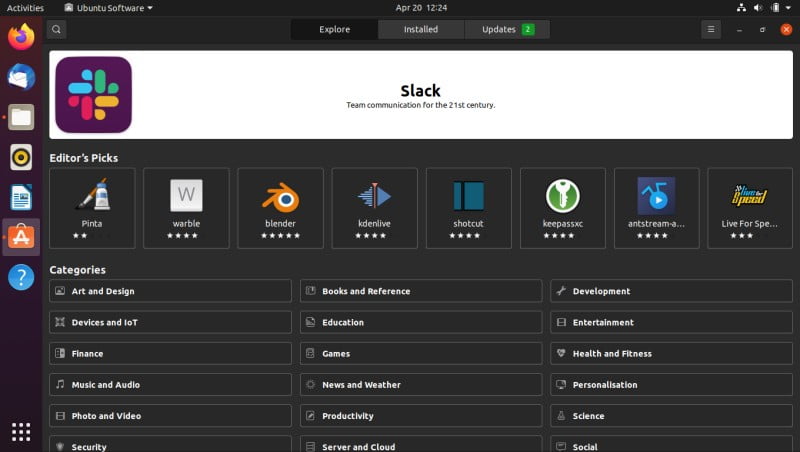The width and height of the screenshot is (800, 452).
Task: Open the search button in header bar
Action: (x=56, y=30)
